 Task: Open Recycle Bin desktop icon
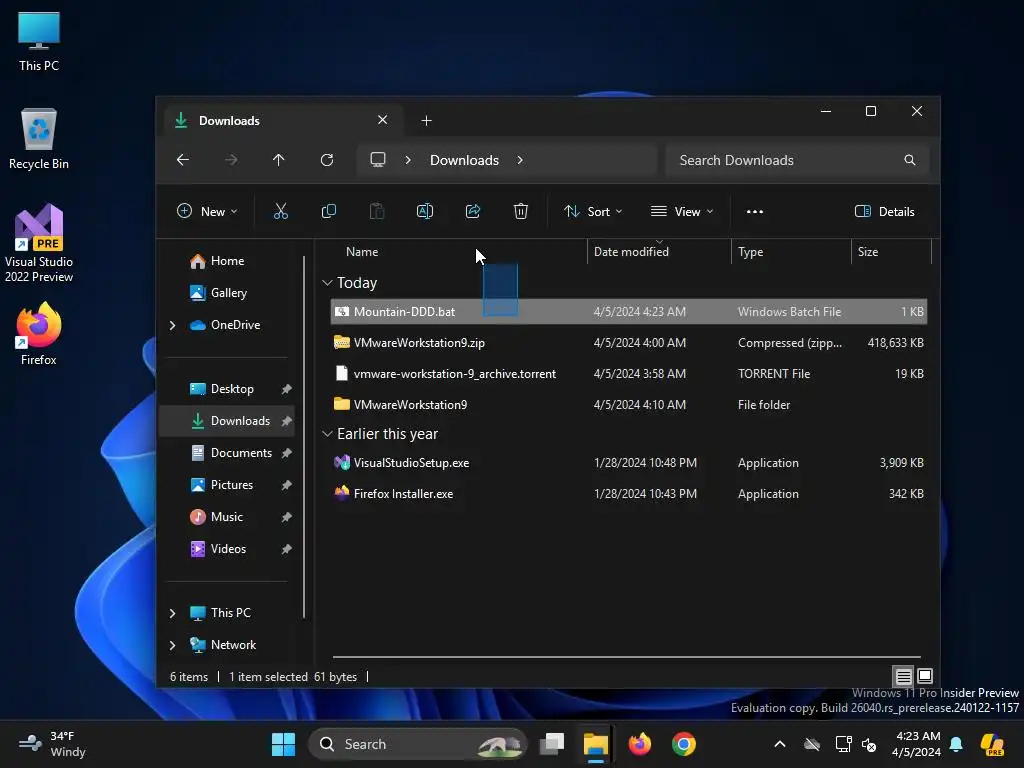point(39,139)
